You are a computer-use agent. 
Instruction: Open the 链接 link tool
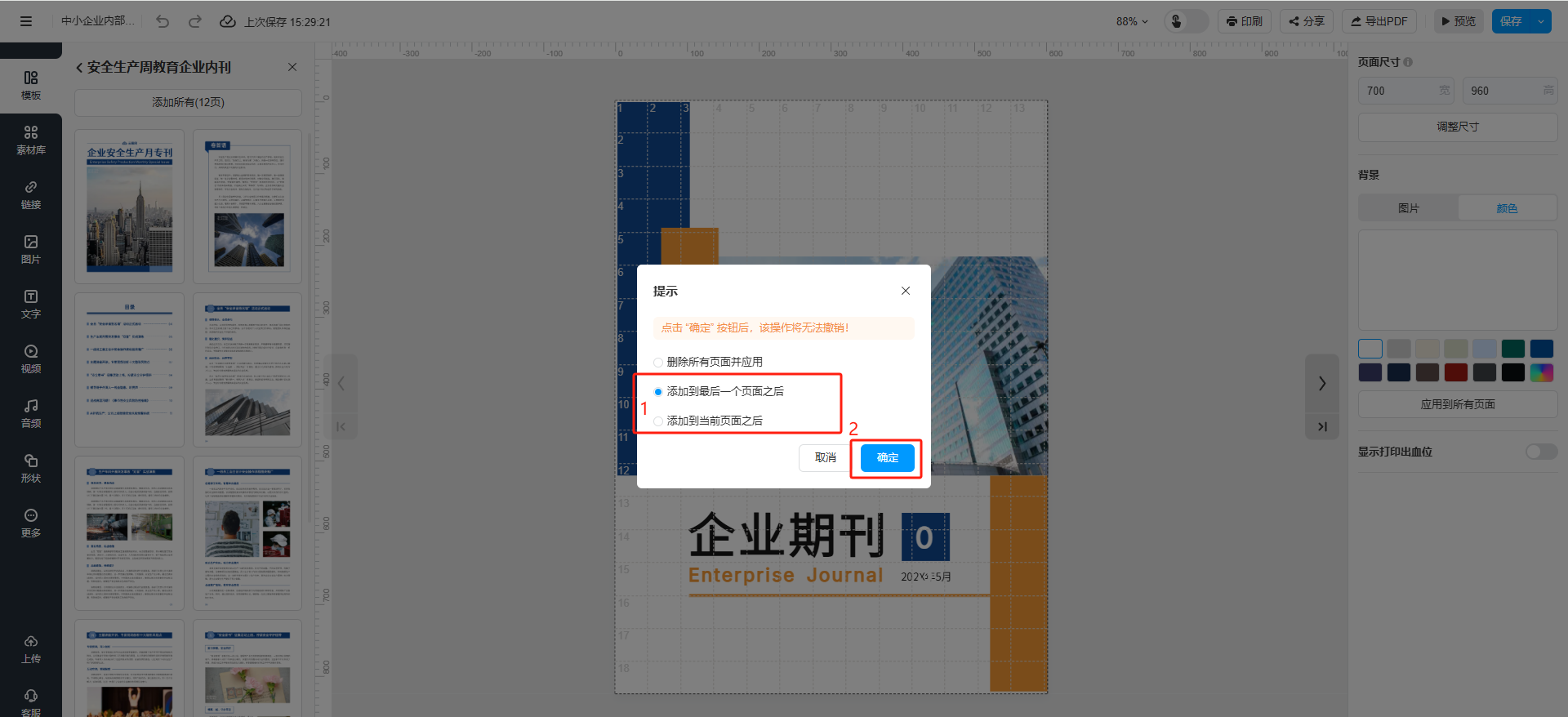(31, 194)
